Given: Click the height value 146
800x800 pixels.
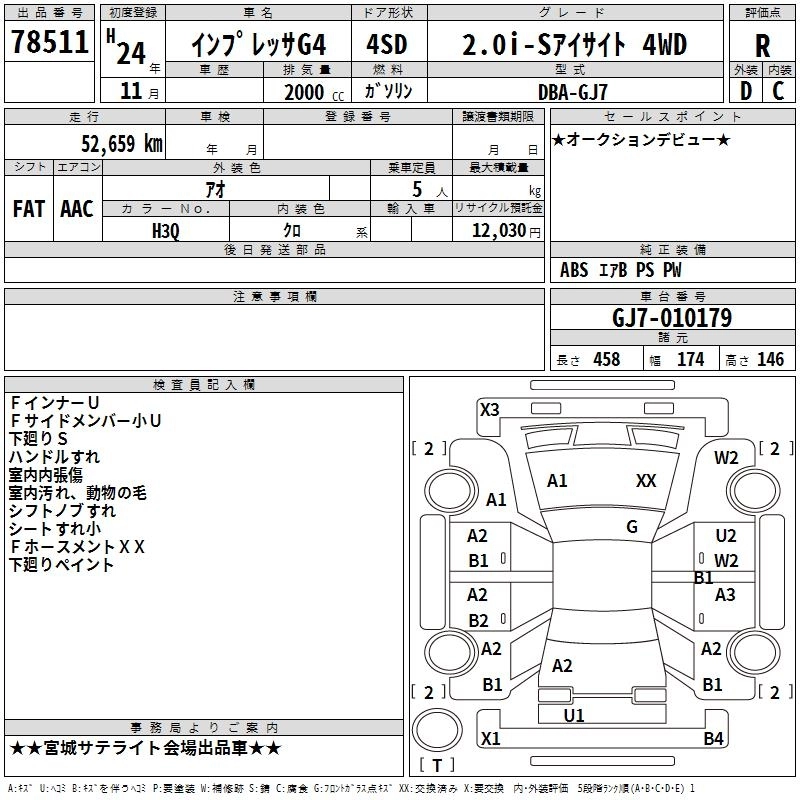Looking at the screenshot, I should [x=770, y=359].
